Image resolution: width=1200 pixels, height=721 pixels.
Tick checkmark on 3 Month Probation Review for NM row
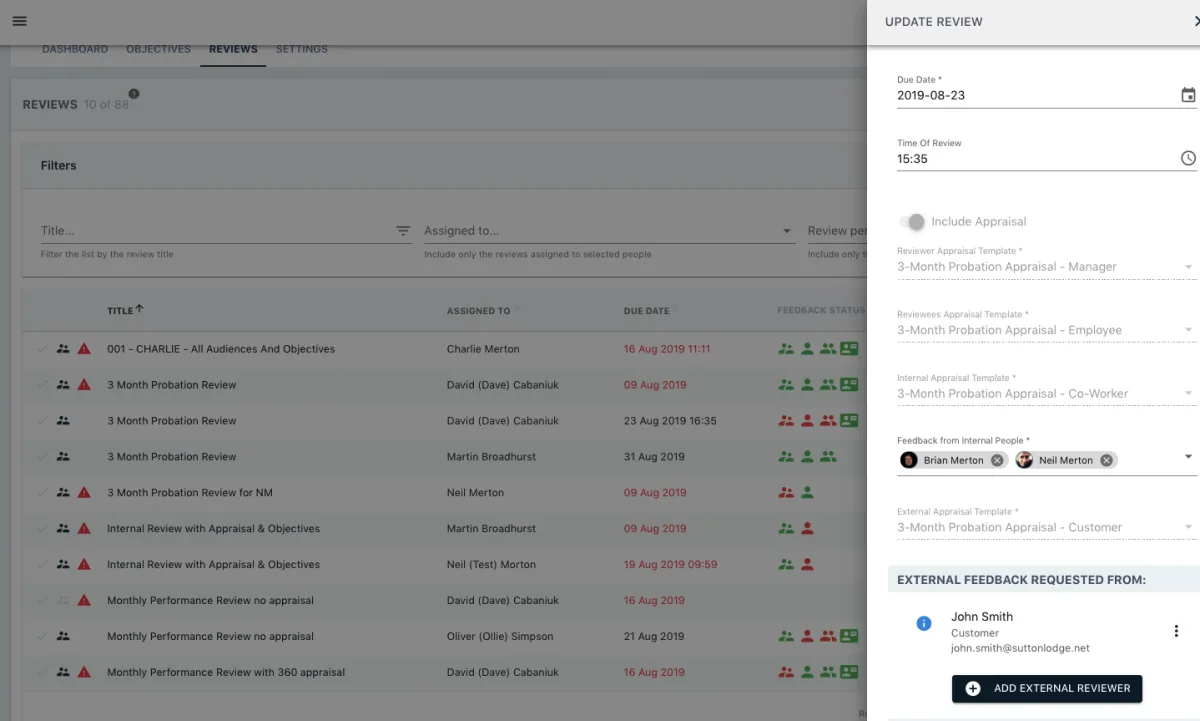pyautogui.click(x=41, y=493)
